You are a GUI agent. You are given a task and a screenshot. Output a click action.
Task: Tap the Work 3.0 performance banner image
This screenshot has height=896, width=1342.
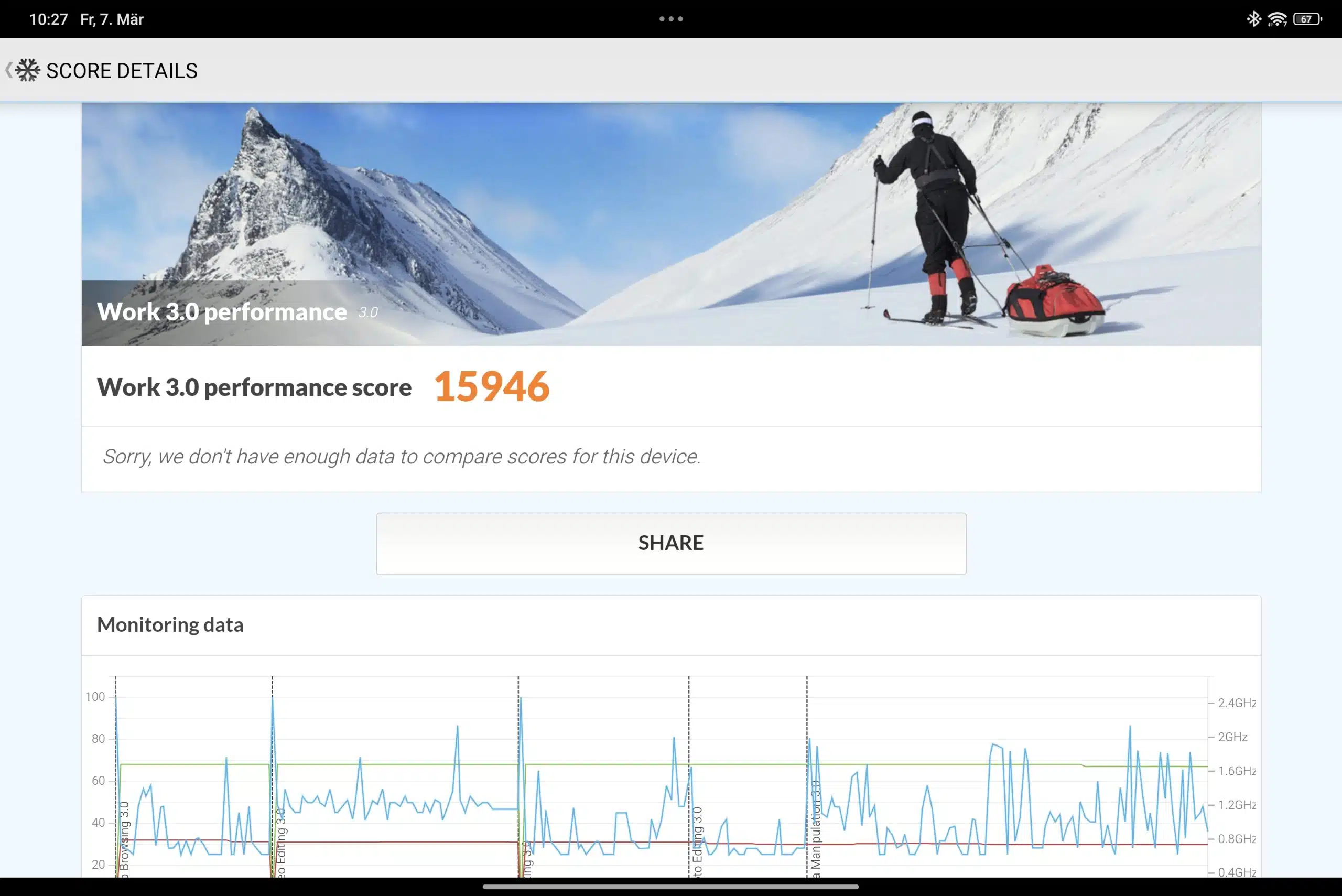coord(670,224)
